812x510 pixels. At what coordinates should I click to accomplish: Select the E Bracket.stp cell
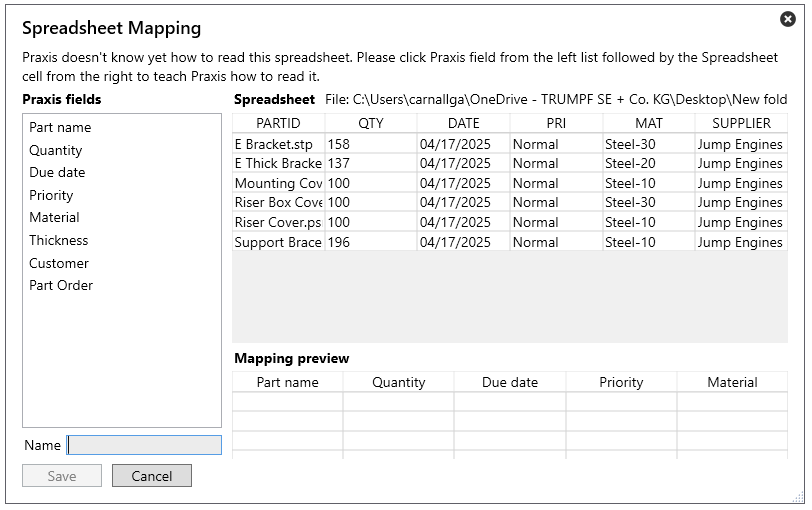point(279,144)
